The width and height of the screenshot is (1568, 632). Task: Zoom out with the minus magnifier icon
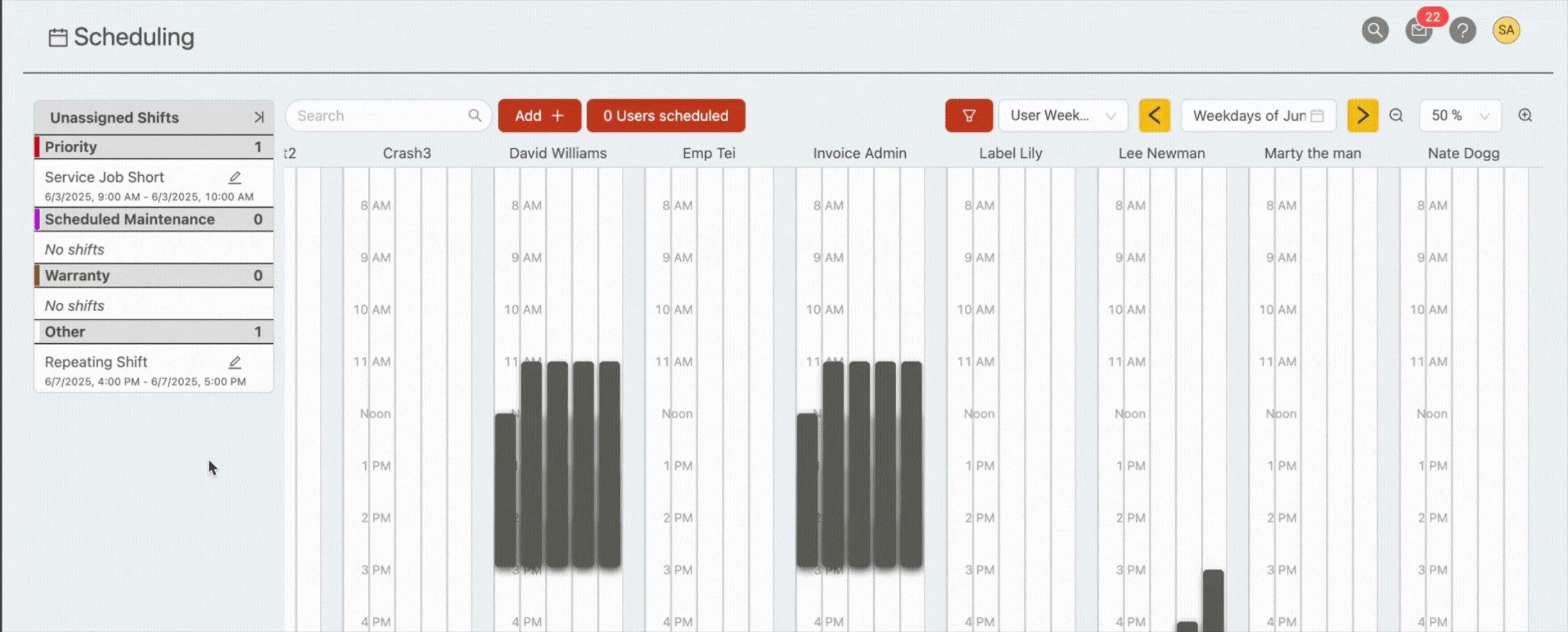(1397, 115)
